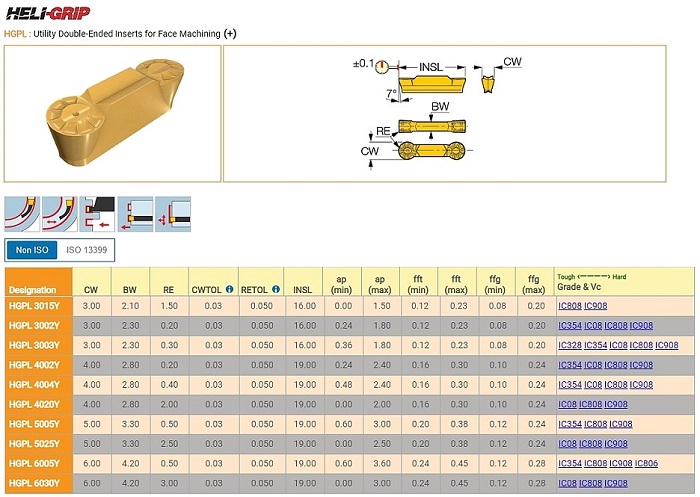This screenshot has height=497, width=700.
Task: Select designation HGPL 6030Y
Action: [x=34, y=483]
